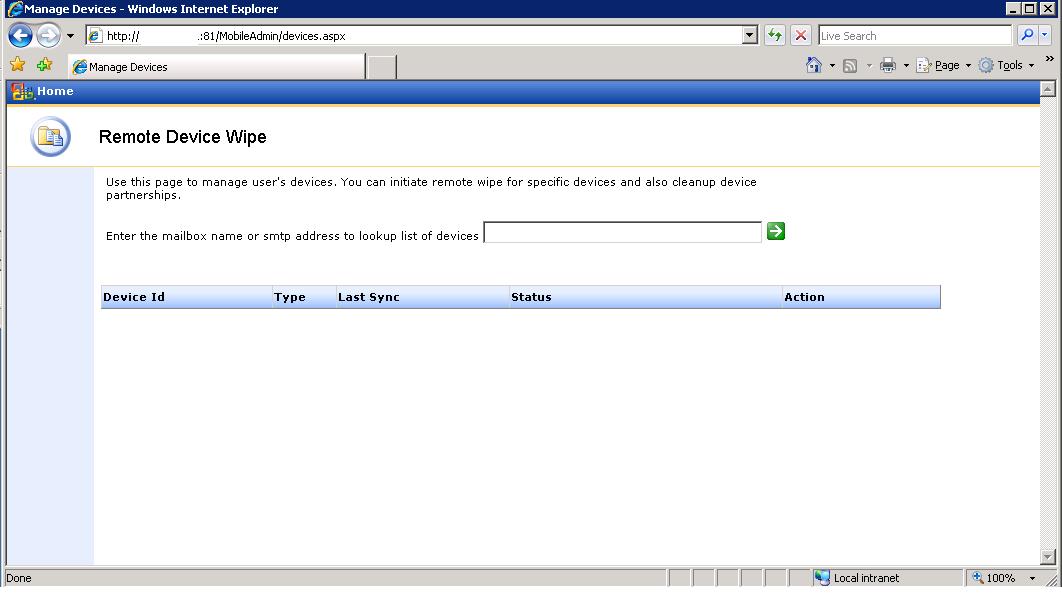Expand the Print options dropdown arrow
The width and height of the screenshot is (1062, 600).
[906, 66]
